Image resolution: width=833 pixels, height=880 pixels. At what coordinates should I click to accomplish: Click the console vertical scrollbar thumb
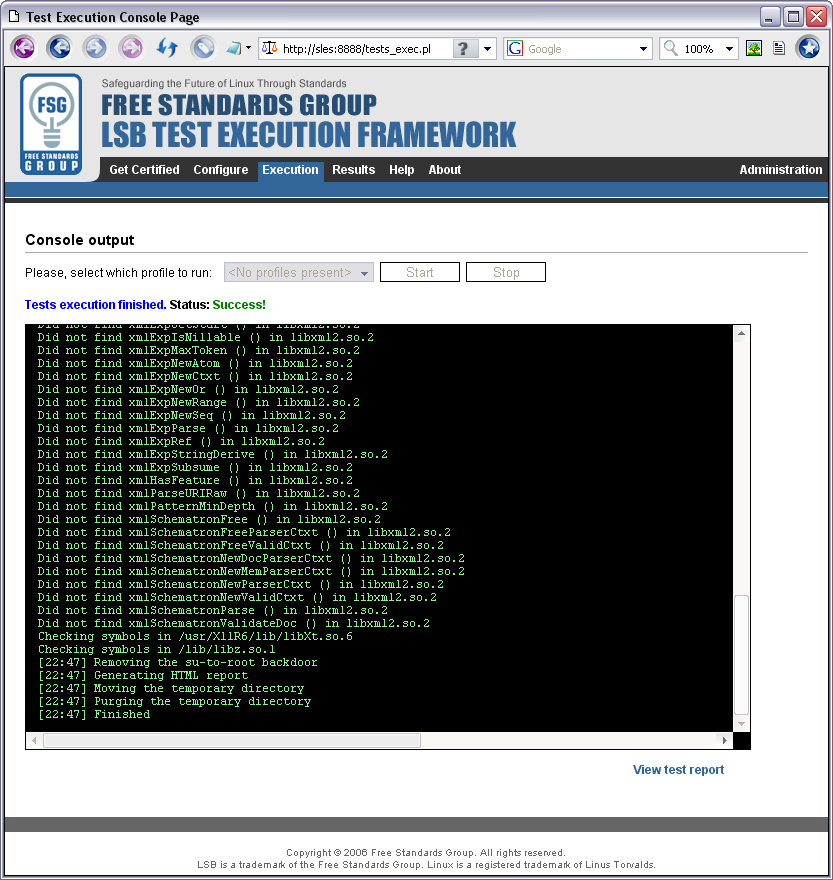click(741, 654)
